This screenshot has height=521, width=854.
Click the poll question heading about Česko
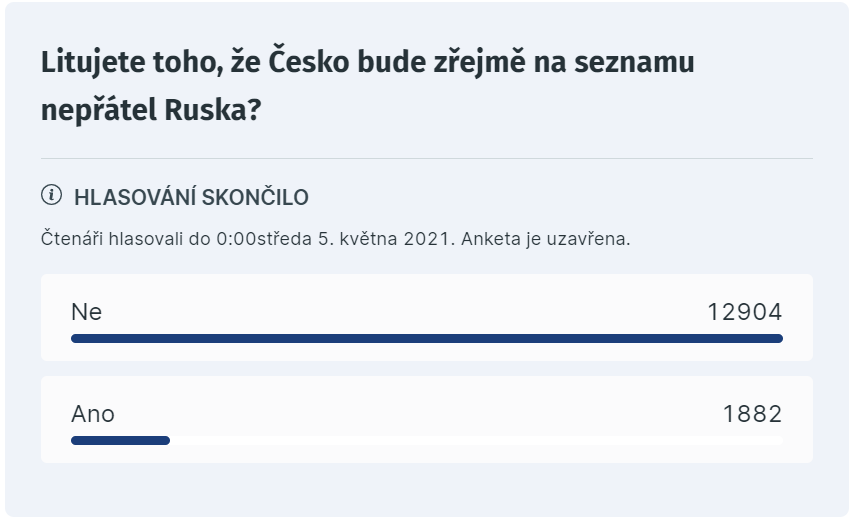[368, 85]
